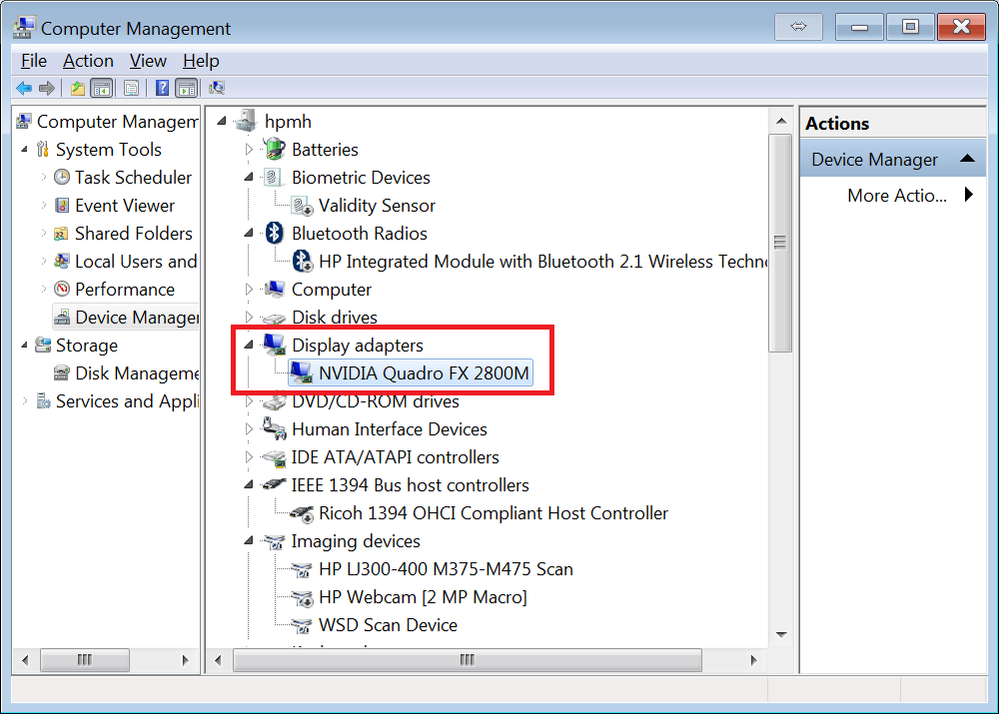Click the Batteries category icon
999x714 pixels.
(274, 149)
